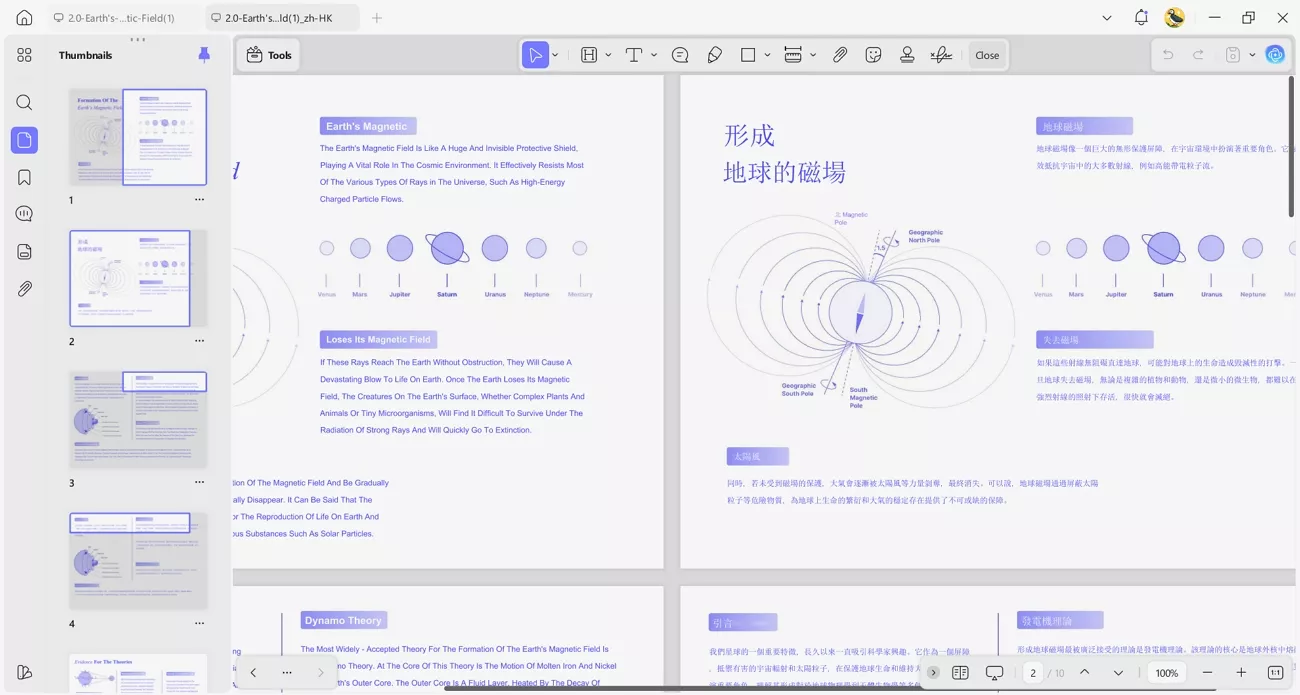This screenshot has width=1300, height=695.
Task: Click Close to exit the annotation toolbar
Action: click(987, 55)
